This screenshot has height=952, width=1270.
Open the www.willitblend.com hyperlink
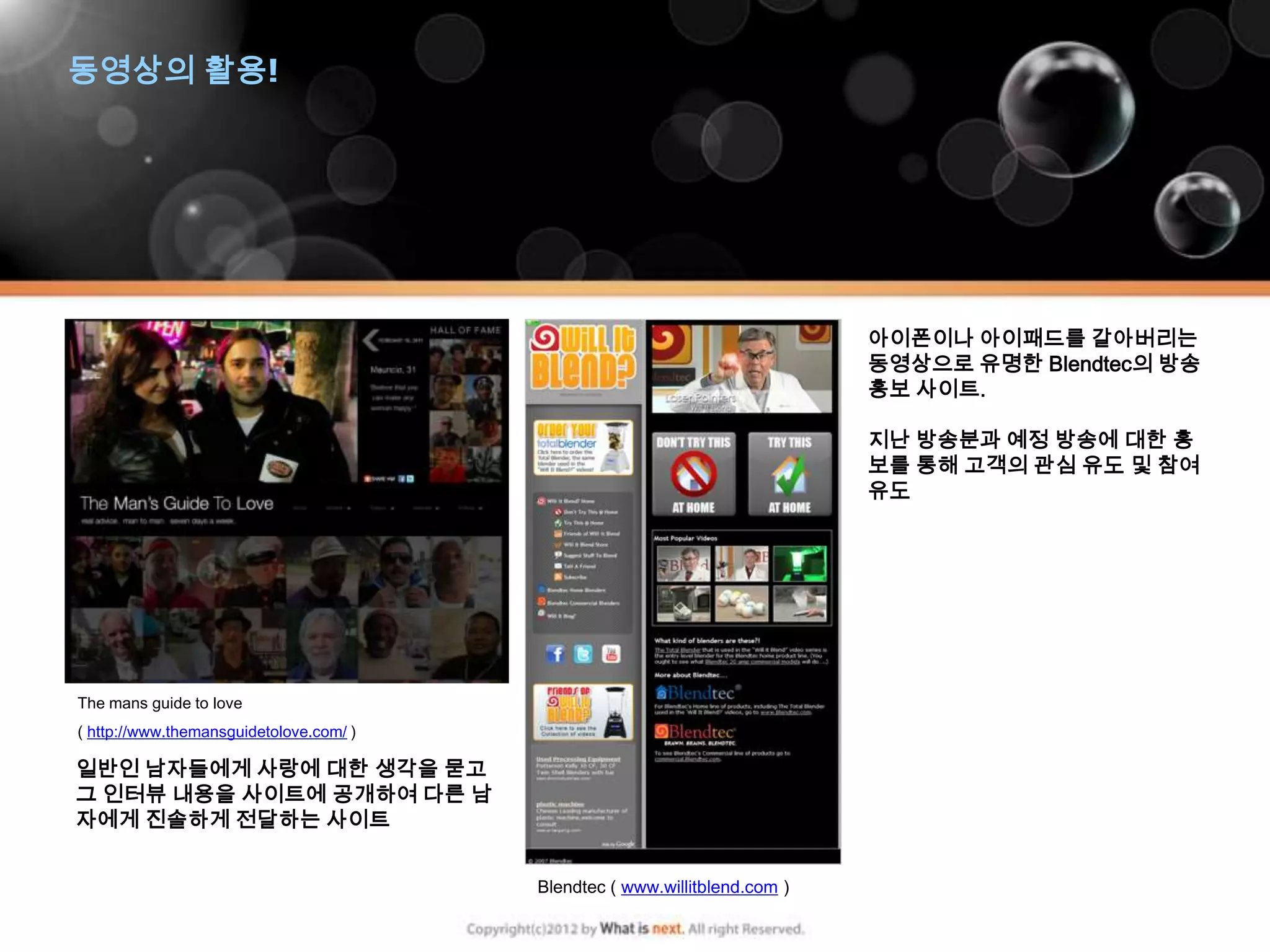699,887
